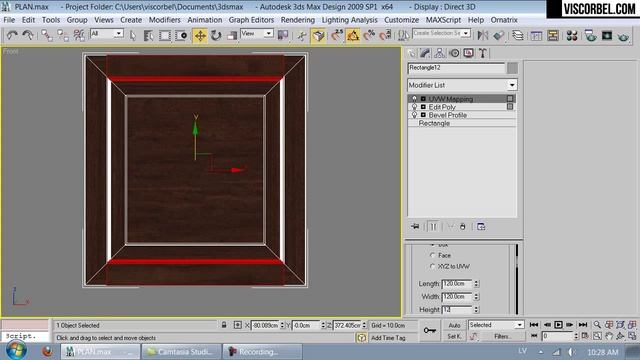Click the Align tool icon
This screenshot has height=360, width=640.
[x=499, y=36]
